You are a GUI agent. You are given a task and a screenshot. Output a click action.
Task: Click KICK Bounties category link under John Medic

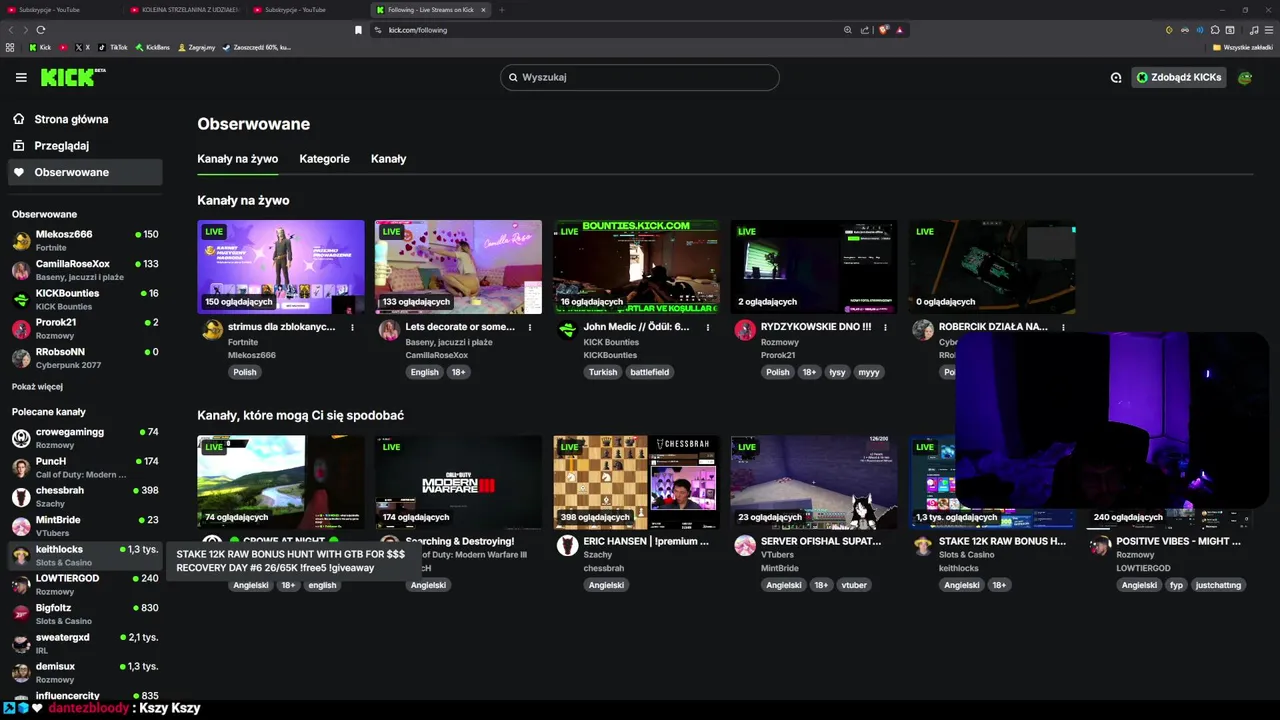click(611, 342)
